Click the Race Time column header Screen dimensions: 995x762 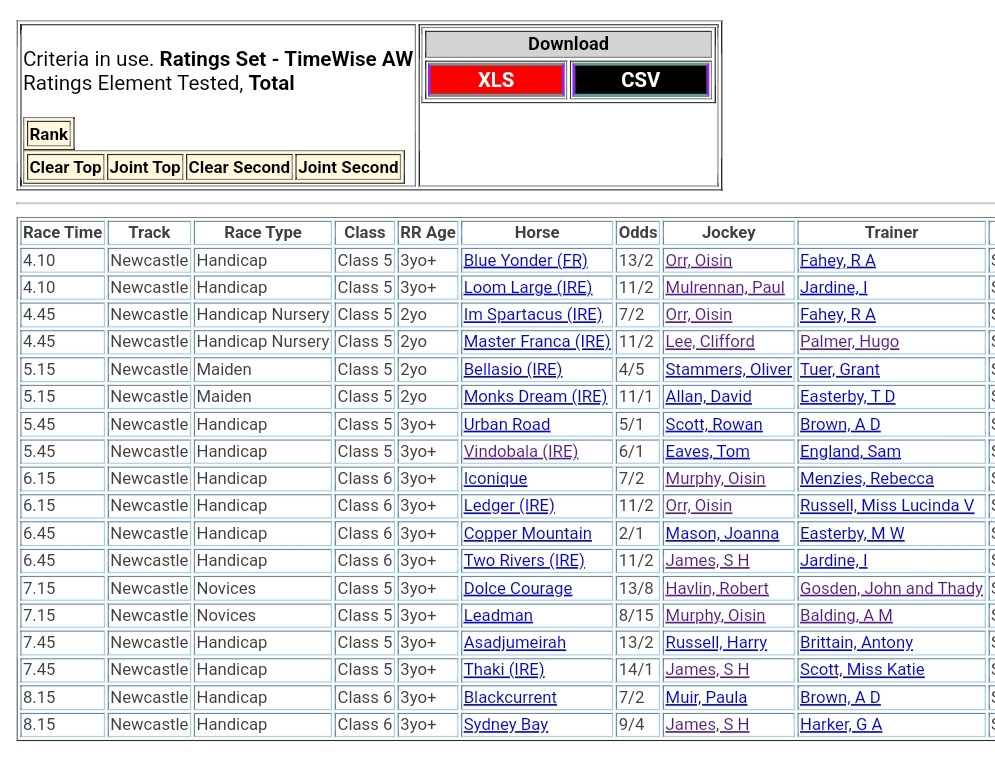click(x=62, y=232)
